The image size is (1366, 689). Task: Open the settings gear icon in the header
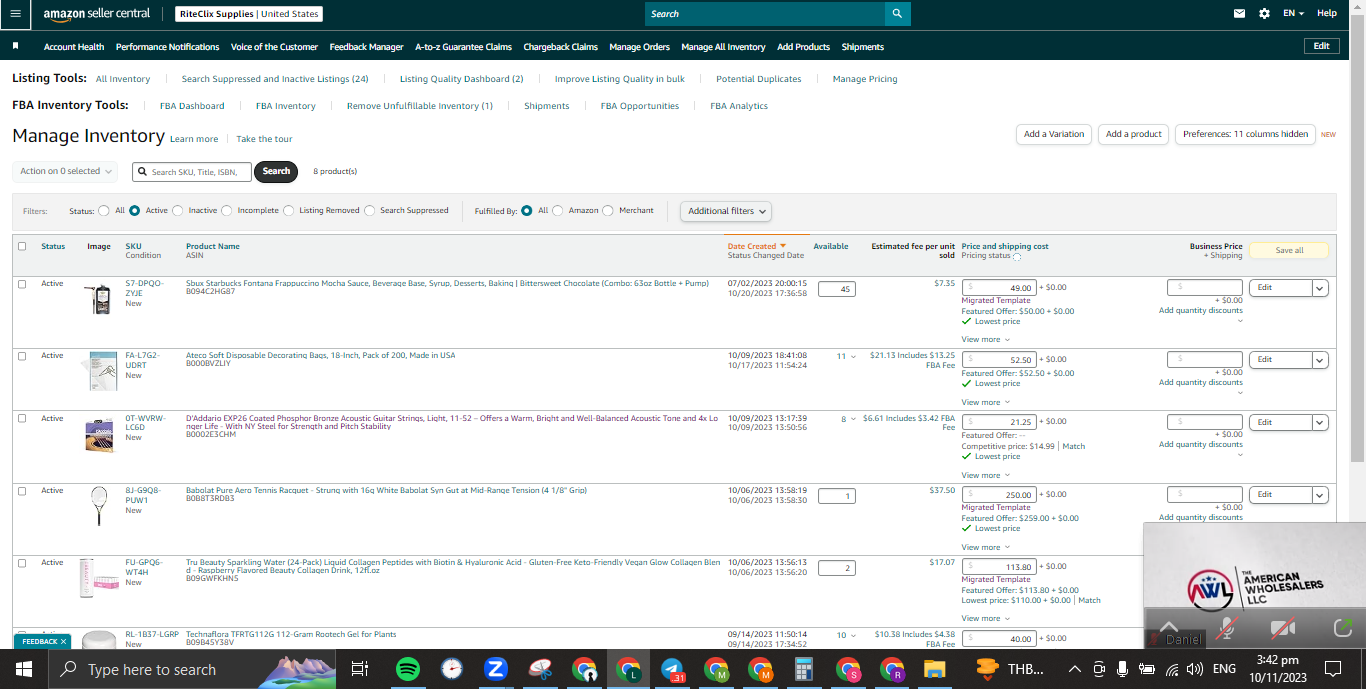1264,14
